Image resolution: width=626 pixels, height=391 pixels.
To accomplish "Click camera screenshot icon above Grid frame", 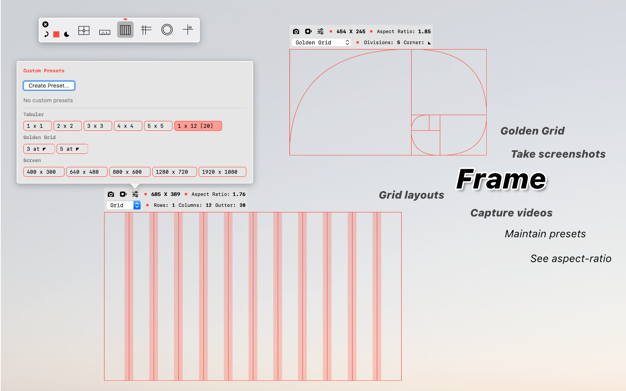I will click(x=111, y=194).
